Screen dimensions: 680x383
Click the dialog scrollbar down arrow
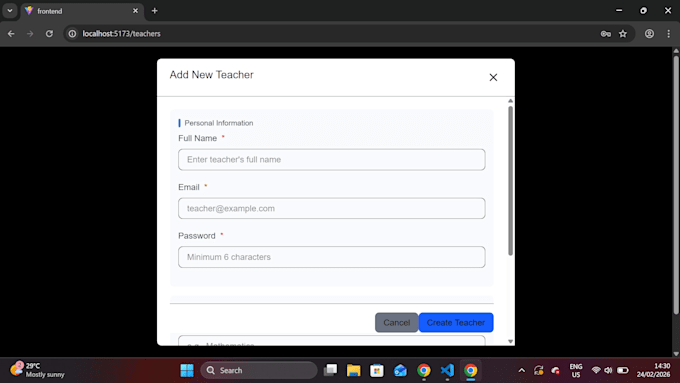(510, 341)
